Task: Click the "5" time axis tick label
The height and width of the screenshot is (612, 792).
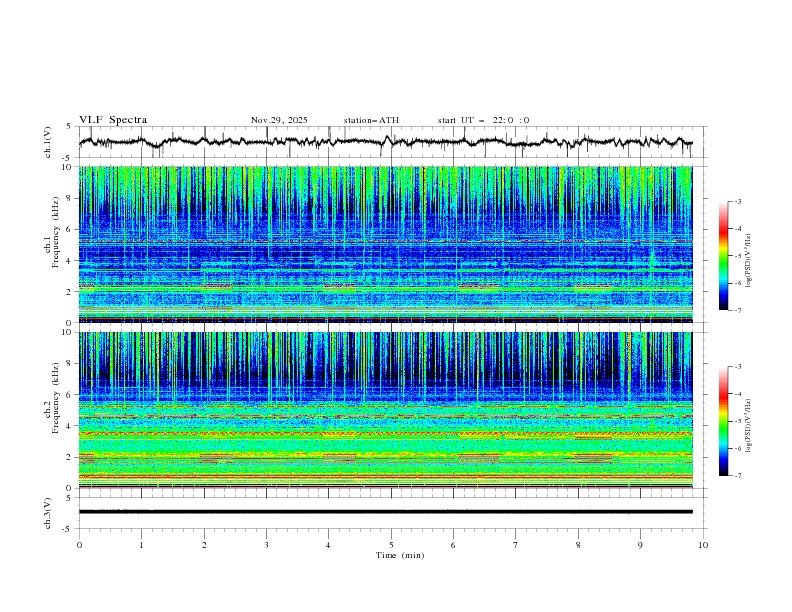Action: pos(391,545)
